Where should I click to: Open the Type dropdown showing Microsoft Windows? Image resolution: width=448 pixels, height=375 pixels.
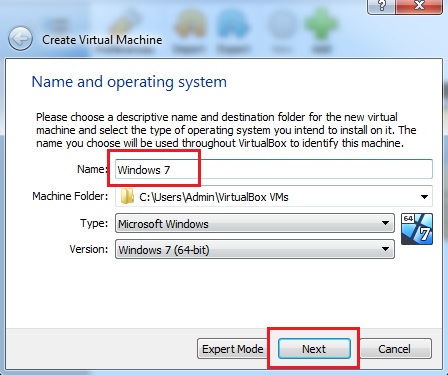point(255,223)
